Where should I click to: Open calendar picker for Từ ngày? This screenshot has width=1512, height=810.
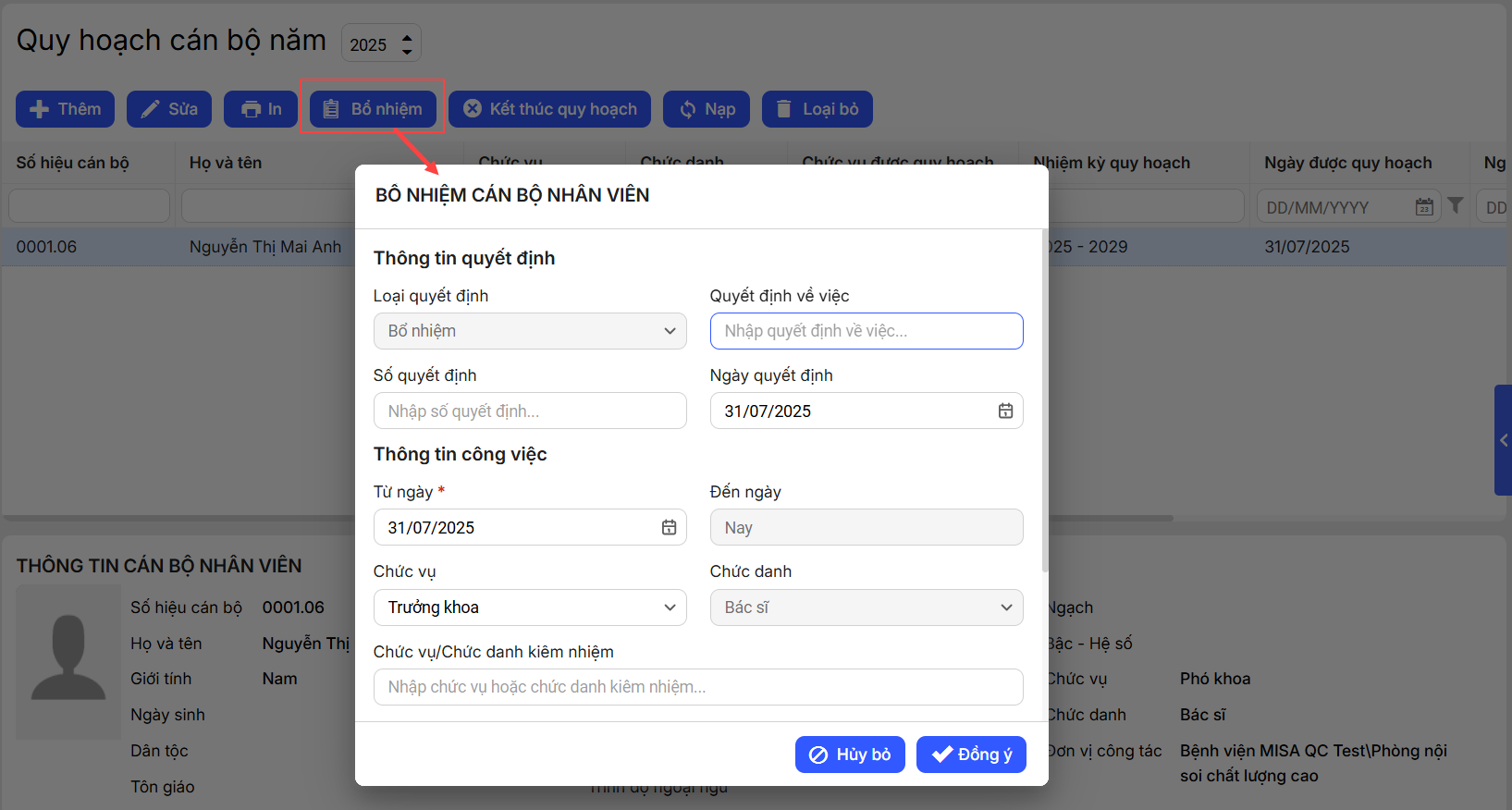tap(669, 528)
